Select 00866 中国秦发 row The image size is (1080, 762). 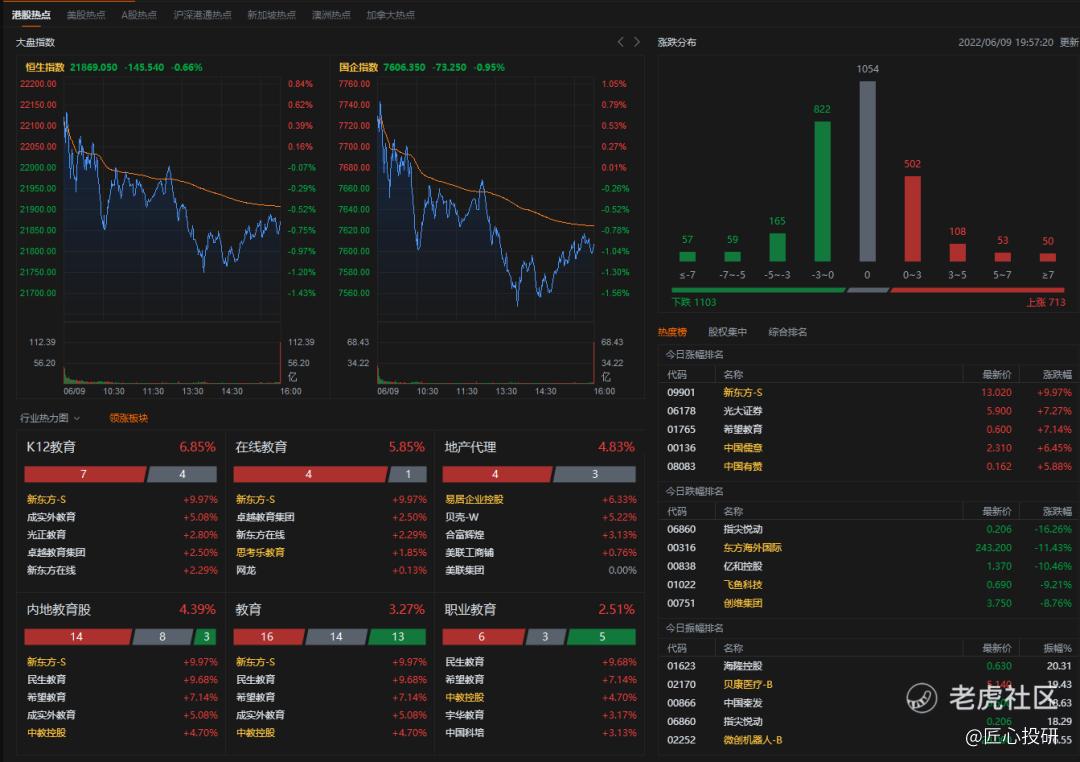tap(868, 703)
